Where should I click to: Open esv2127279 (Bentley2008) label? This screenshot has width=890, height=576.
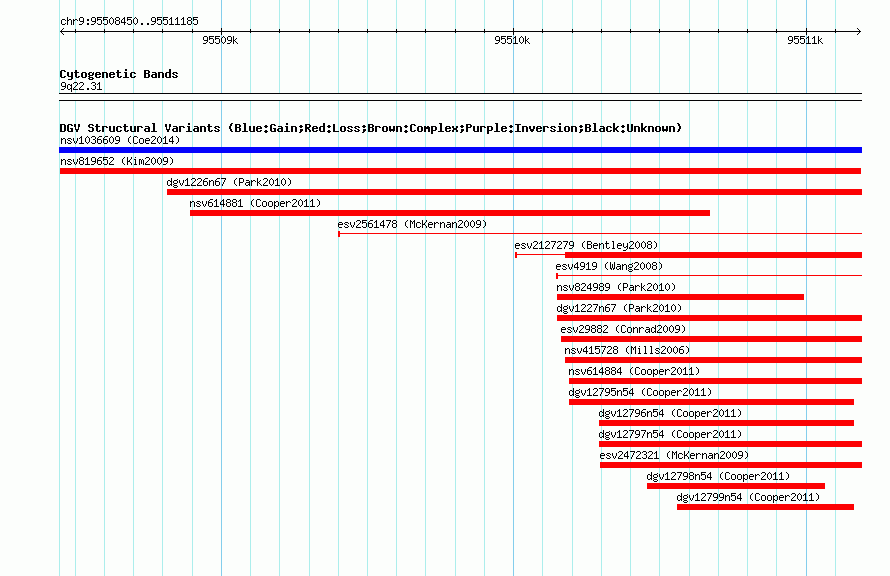pyautogui.click(x=586, y=245)
